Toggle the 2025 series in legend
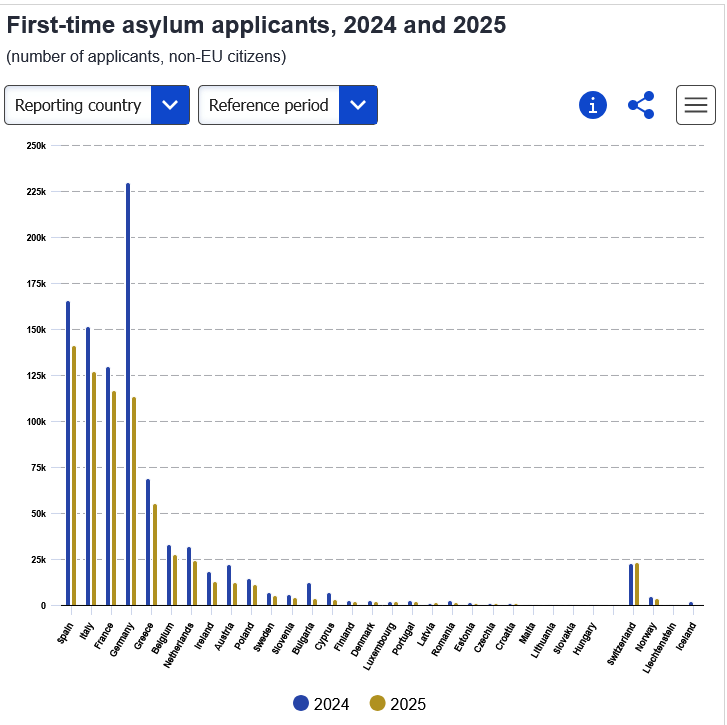Screen dimensions: 727x725 pos(398,704)
